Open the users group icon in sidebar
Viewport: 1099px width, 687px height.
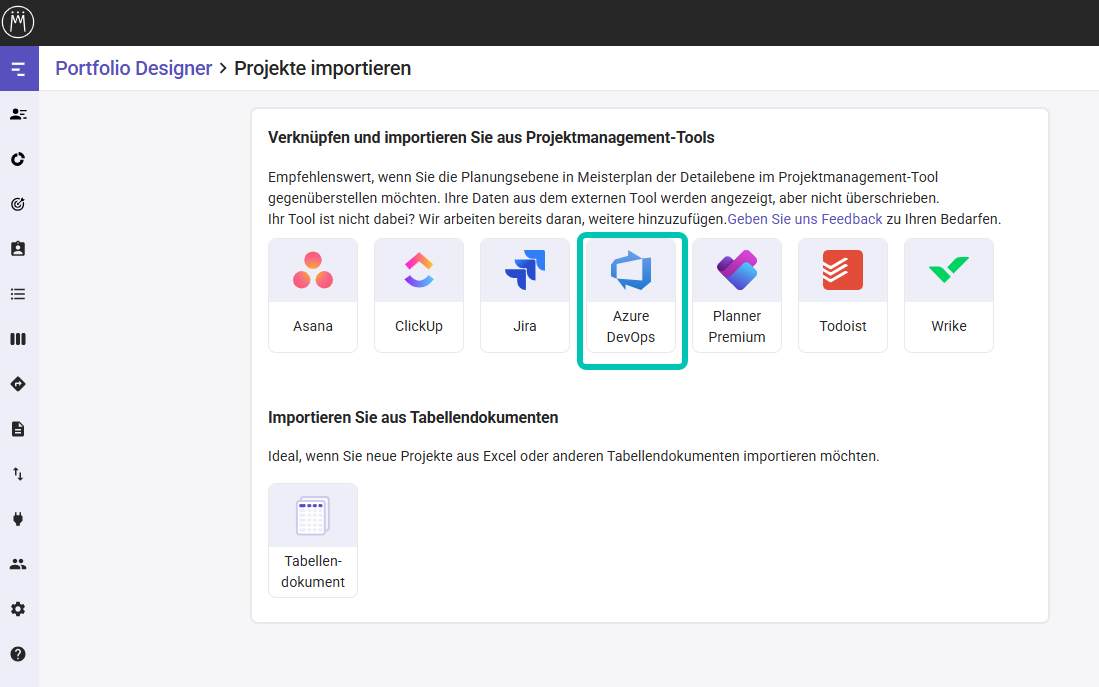tap(18, 564)
